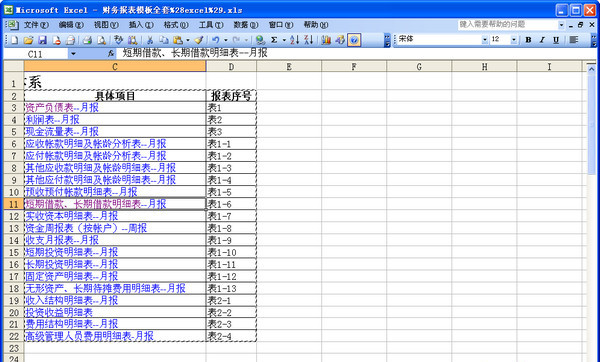Click the Name Box showing C11
The image size is (600, 362).
pyautogui.click(x=36, y=54)
